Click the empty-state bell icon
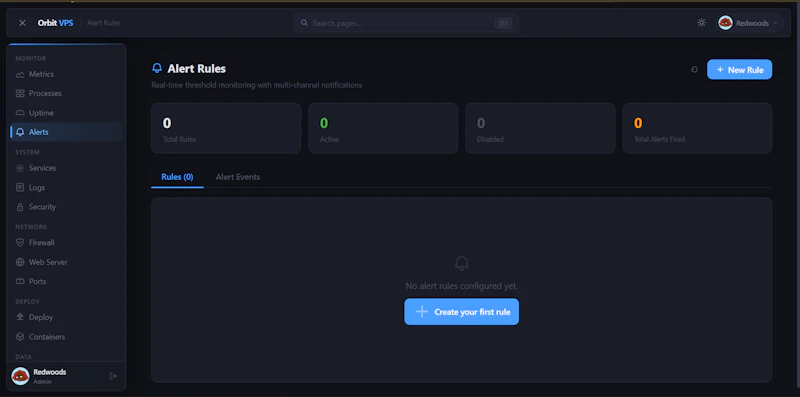The width and height of the screenshot is (800, 397). 461,264
